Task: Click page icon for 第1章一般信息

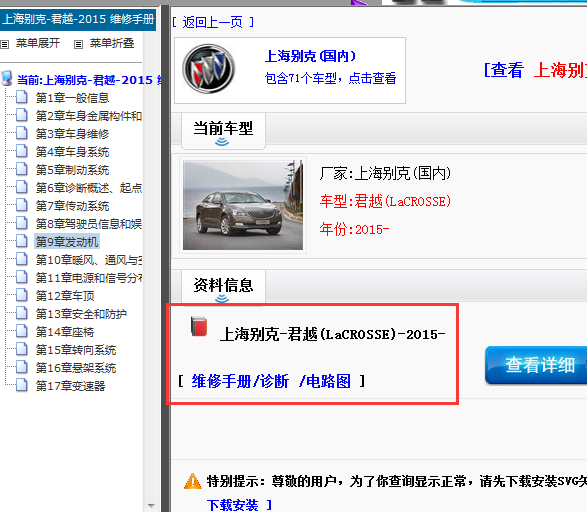Action: coord(22,97)
